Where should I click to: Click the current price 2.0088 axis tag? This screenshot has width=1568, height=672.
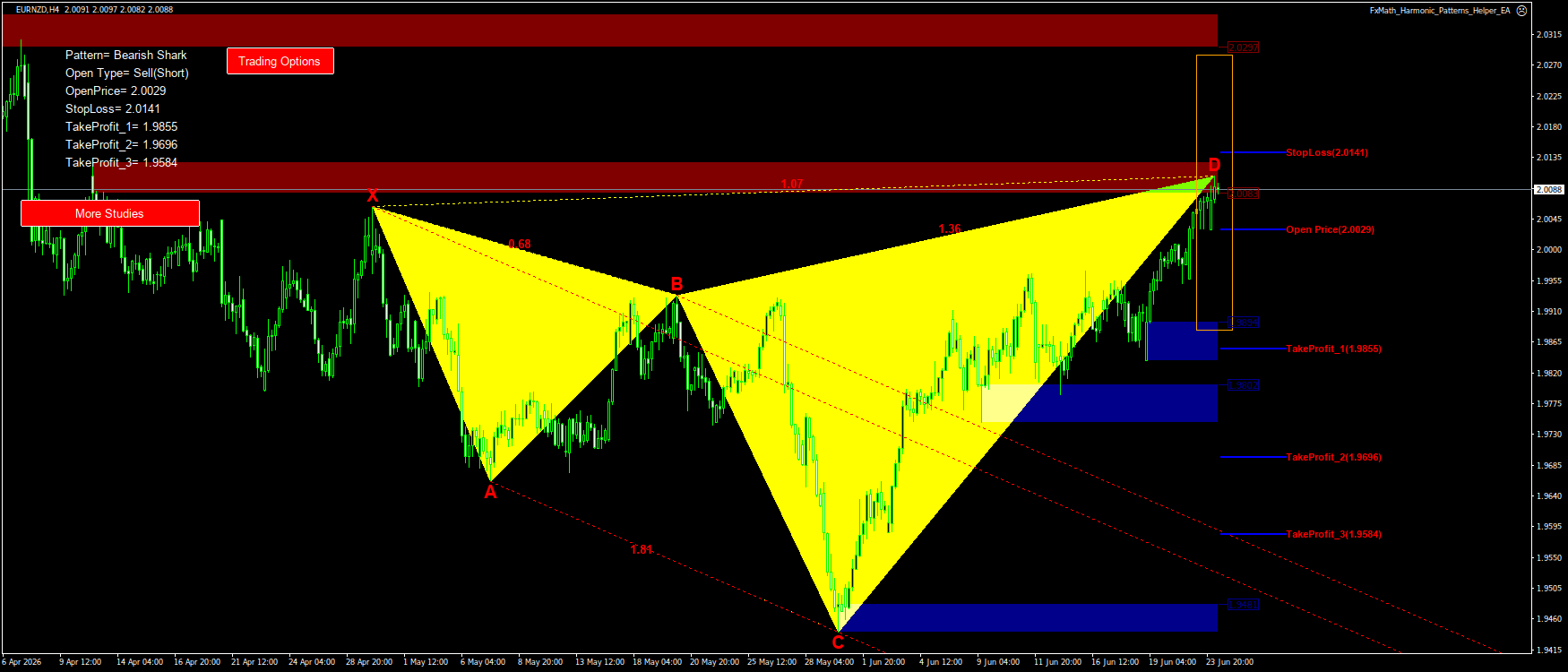tap(1549, 189)
